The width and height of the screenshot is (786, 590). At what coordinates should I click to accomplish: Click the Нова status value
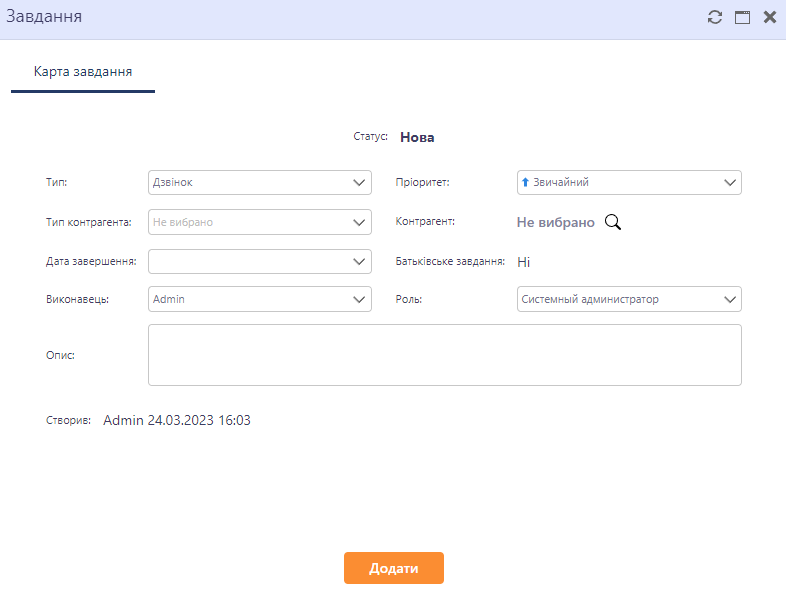(x=417, y=137)
